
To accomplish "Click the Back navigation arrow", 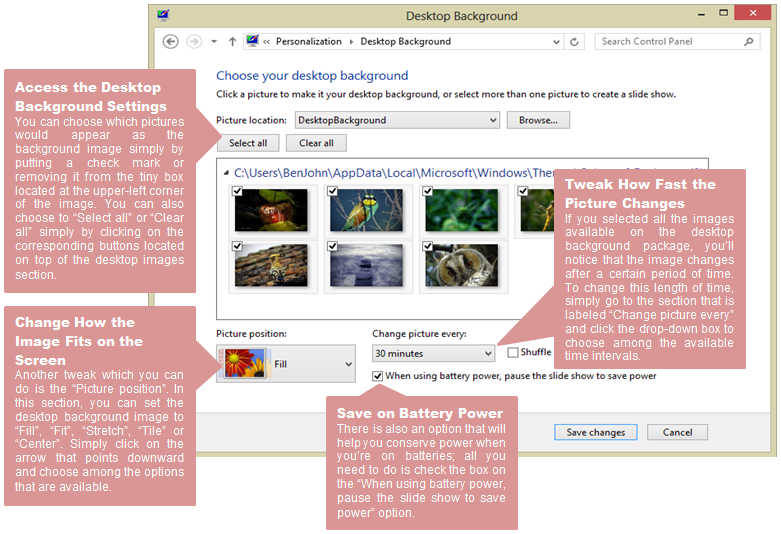I will pyautogui.click(x=171, y=42).
